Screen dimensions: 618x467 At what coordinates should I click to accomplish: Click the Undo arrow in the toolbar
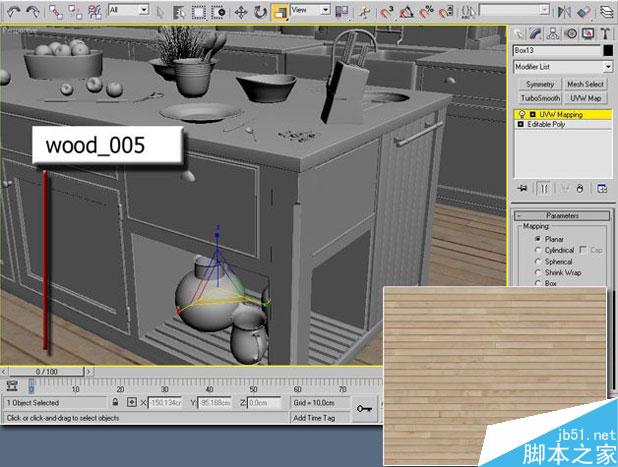(12, 12)
